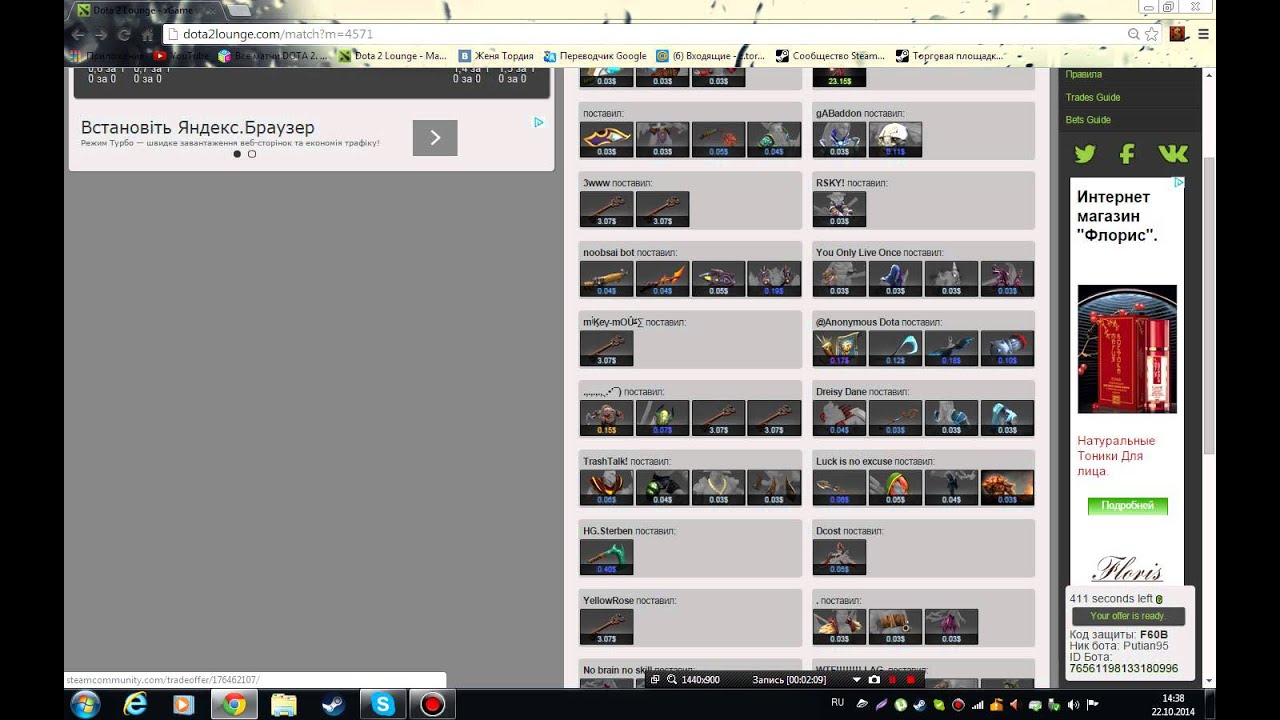The width and height of the screenshot is (1280, 720).
Task: Open the Twitter icon in the sidebar
Action: click(1085, 154)
